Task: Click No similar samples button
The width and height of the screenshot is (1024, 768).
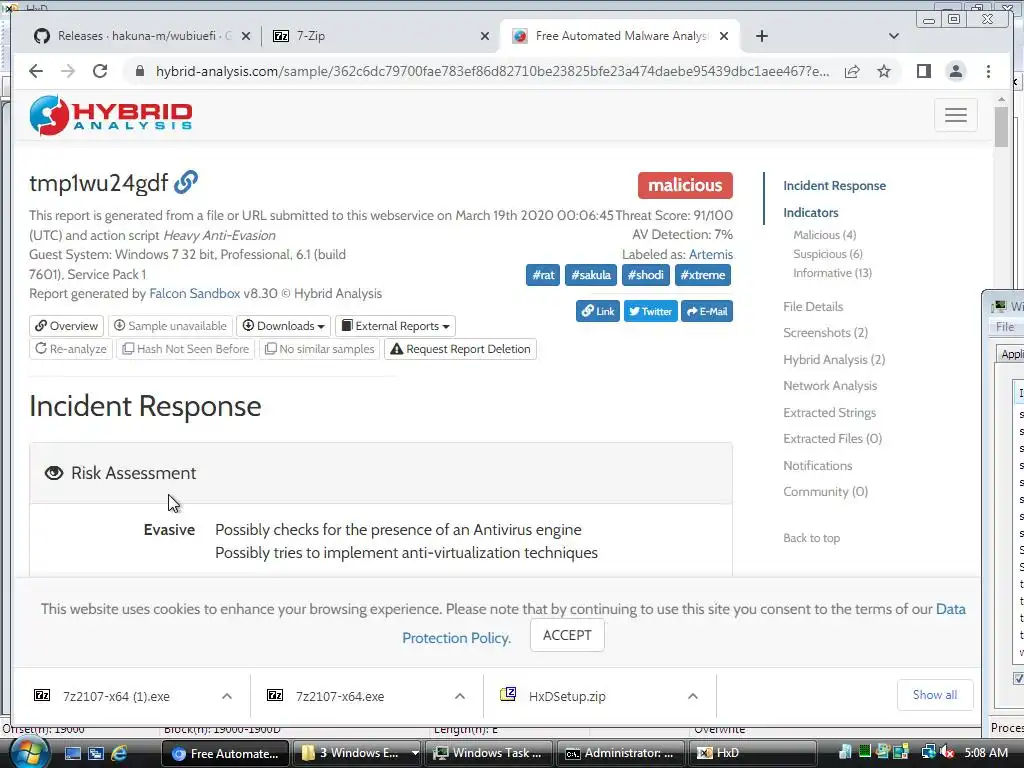Action: point(319,349)
